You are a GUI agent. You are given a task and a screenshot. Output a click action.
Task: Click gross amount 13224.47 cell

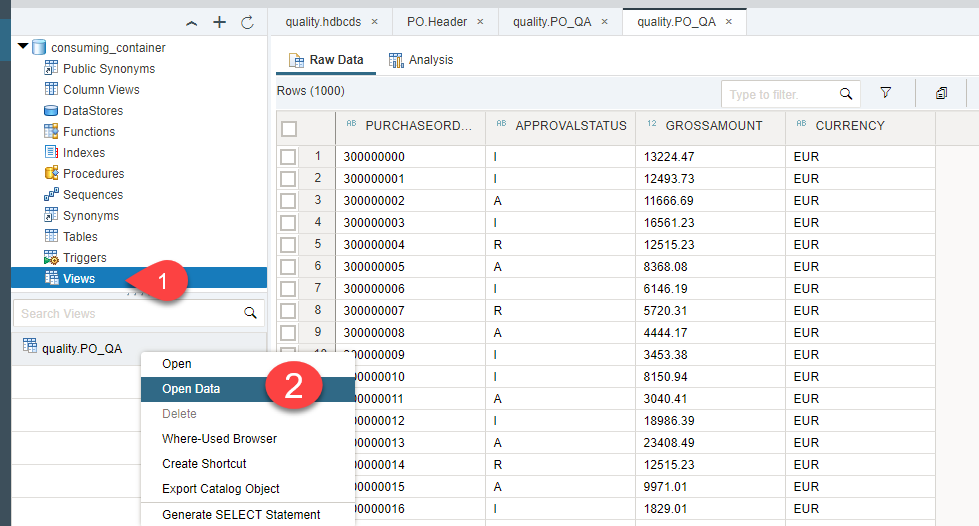pyautogui.click(x=710, y=157)
